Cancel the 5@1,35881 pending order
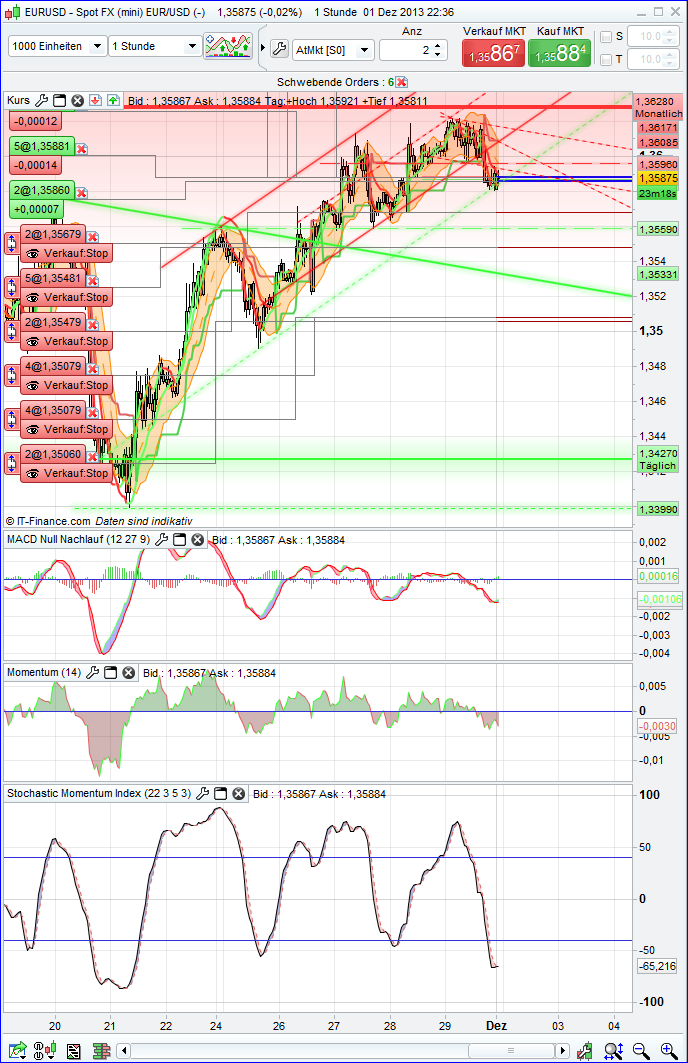 click(82, 147)
